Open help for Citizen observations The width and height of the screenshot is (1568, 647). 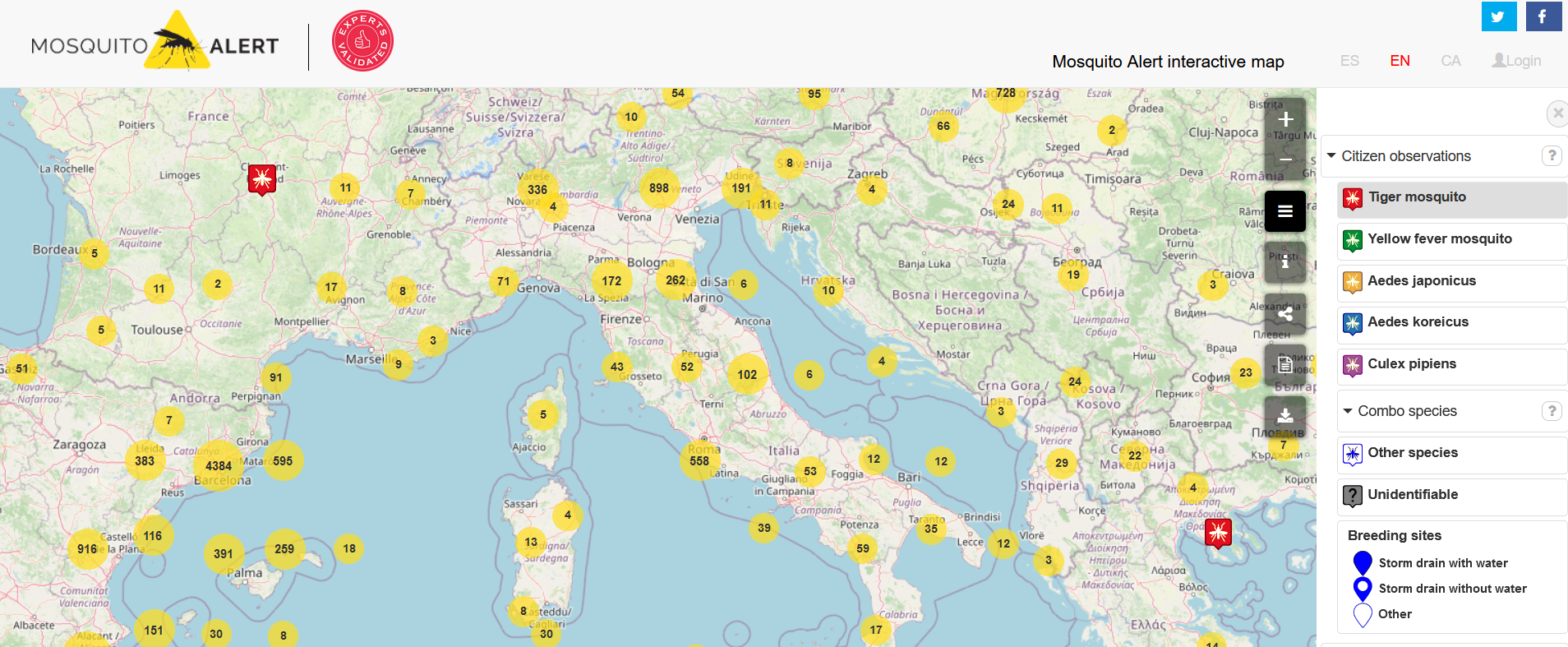coord(1551,156)
